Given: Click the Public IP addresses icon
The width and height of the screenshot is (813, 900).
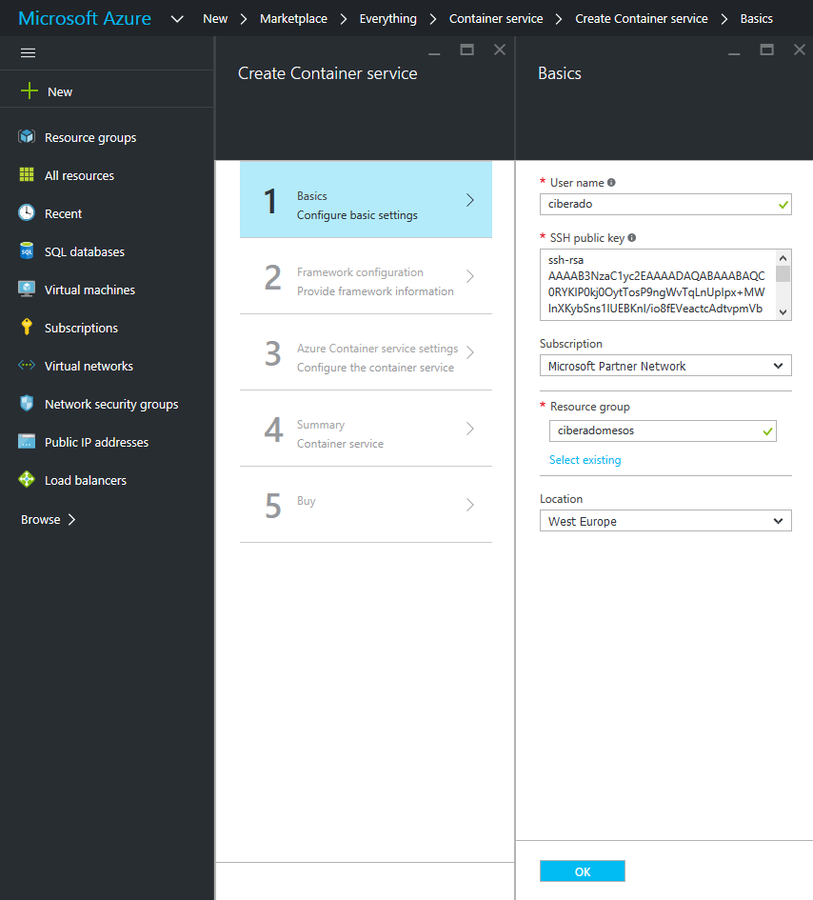Looking at the screenshot, I should point(26,441).
